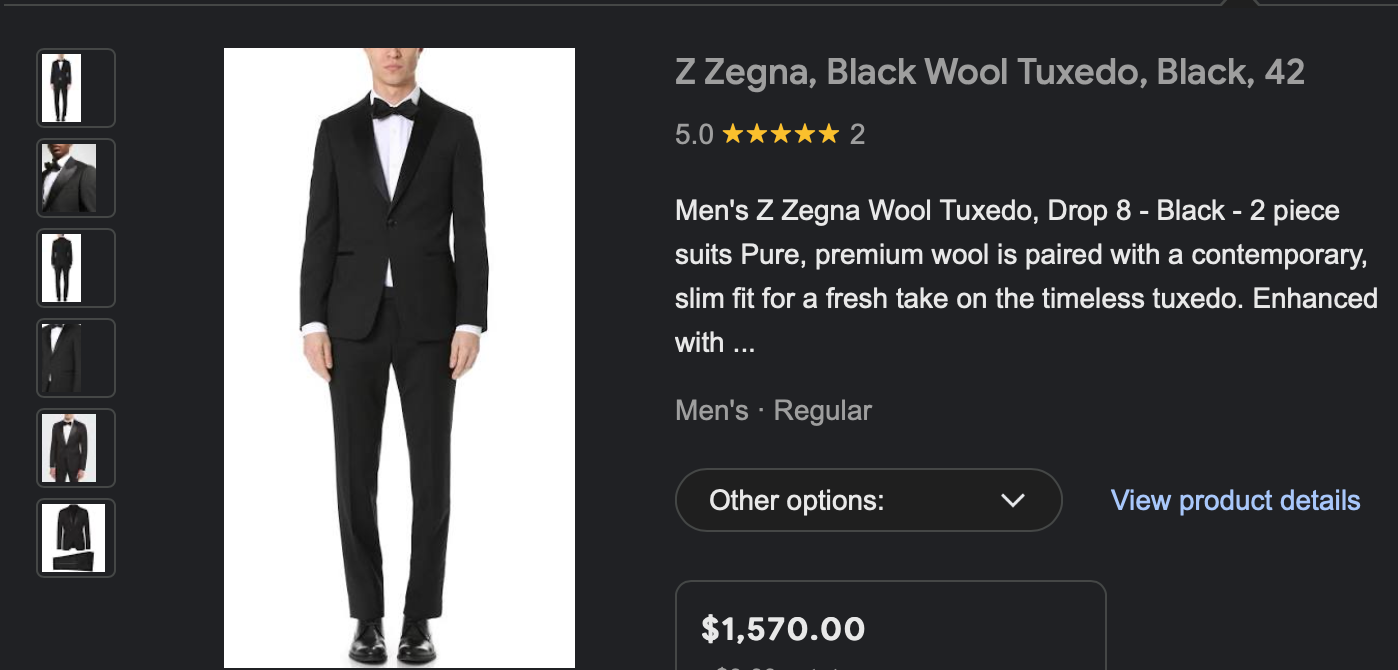This screenshot has height=670, width=1398.
Task: Open the Other options dropdown
Action: pos(868,500)
